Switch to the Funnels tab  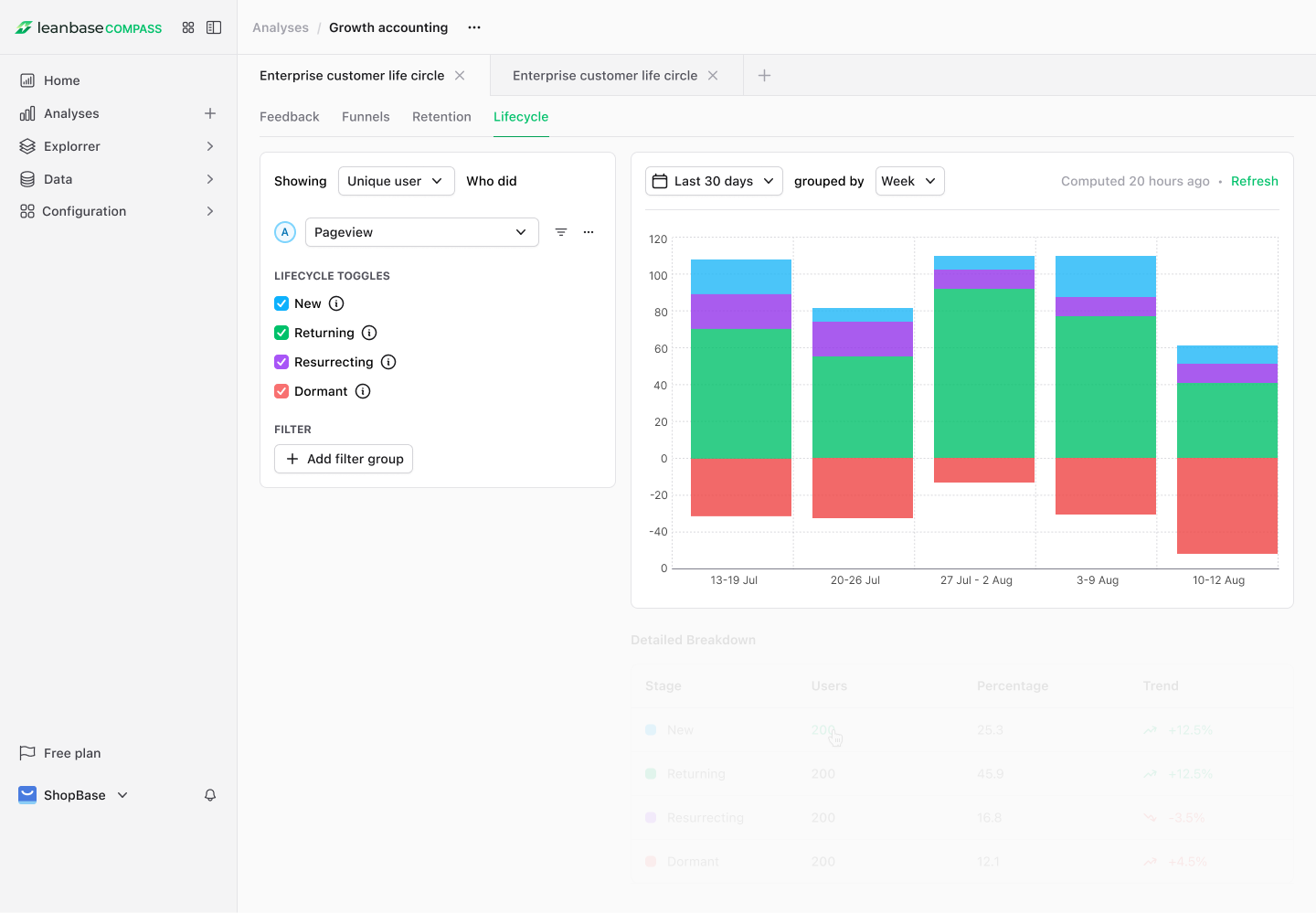tap(366, 117)
